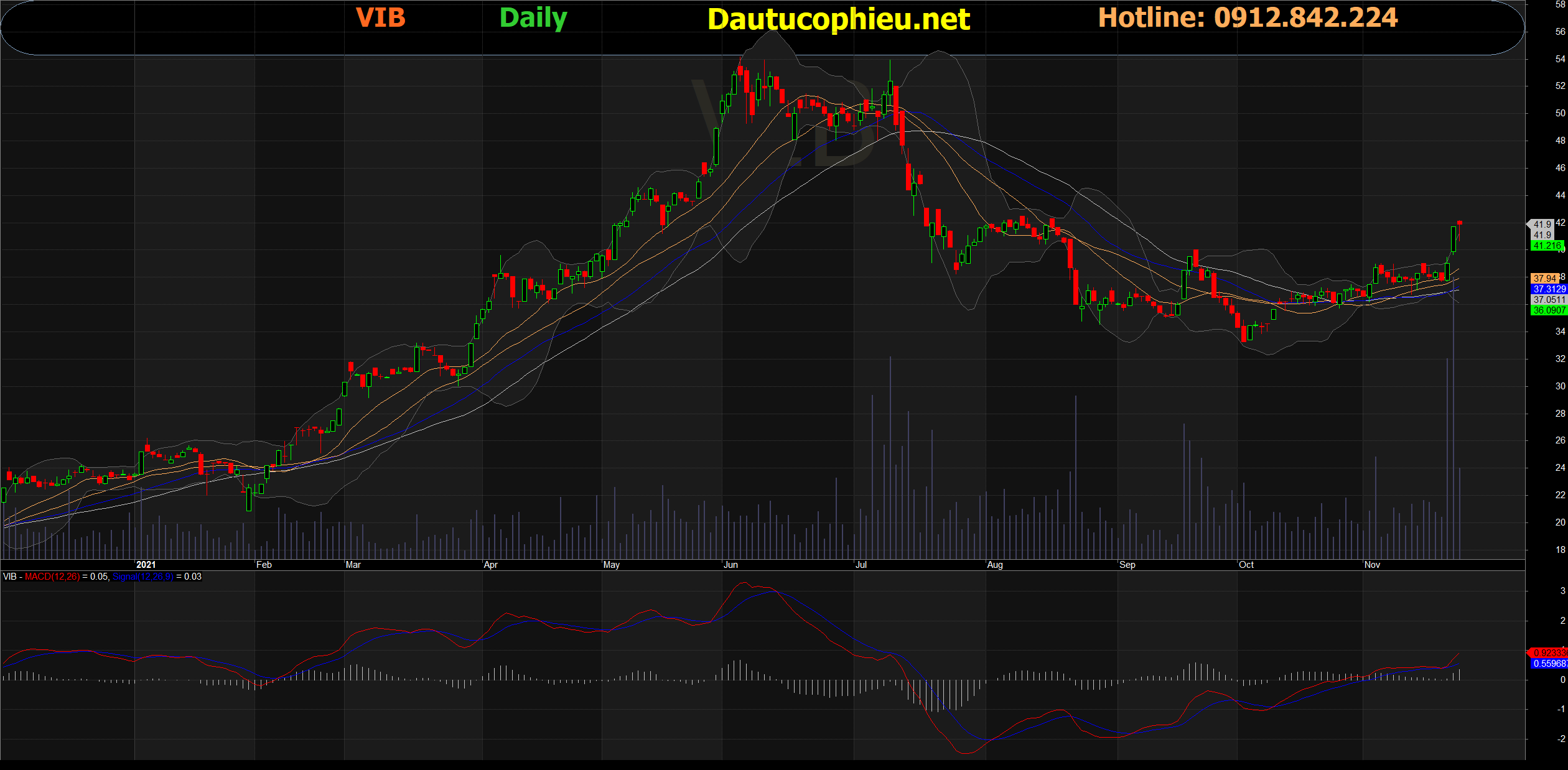Click the VIB ticker symbol label
1568x770 pixels.
[x=380, y=17]
